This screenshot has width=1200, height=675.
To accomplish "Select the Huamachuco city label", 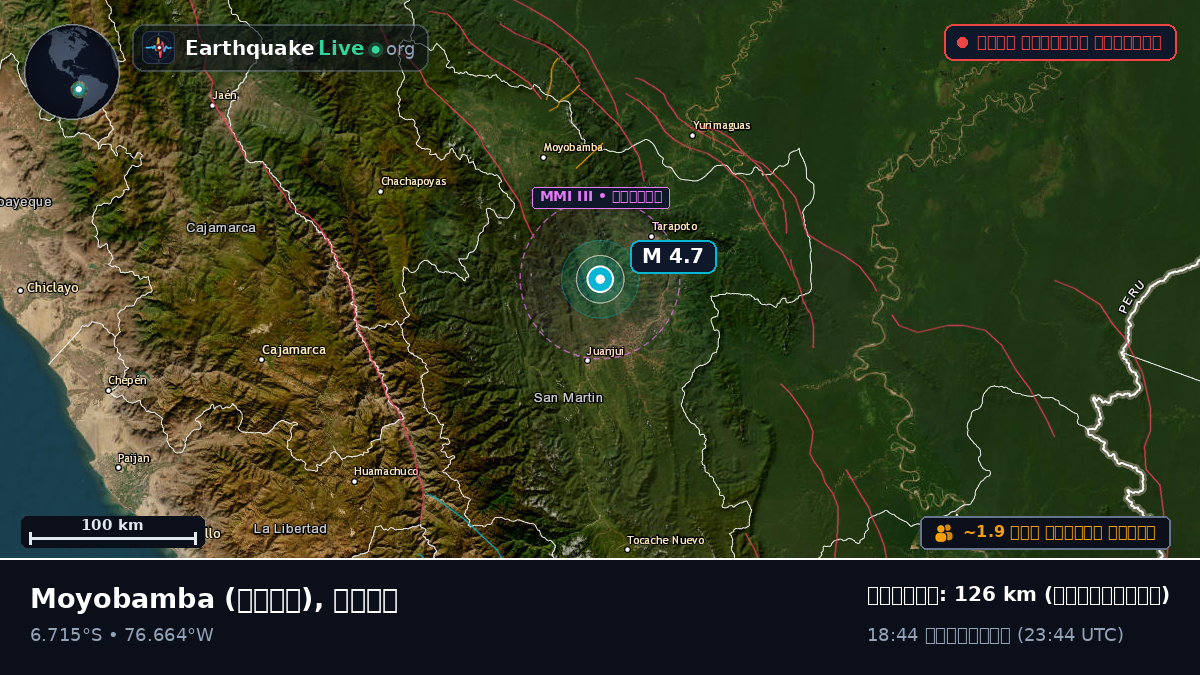I will click(385, 472).
